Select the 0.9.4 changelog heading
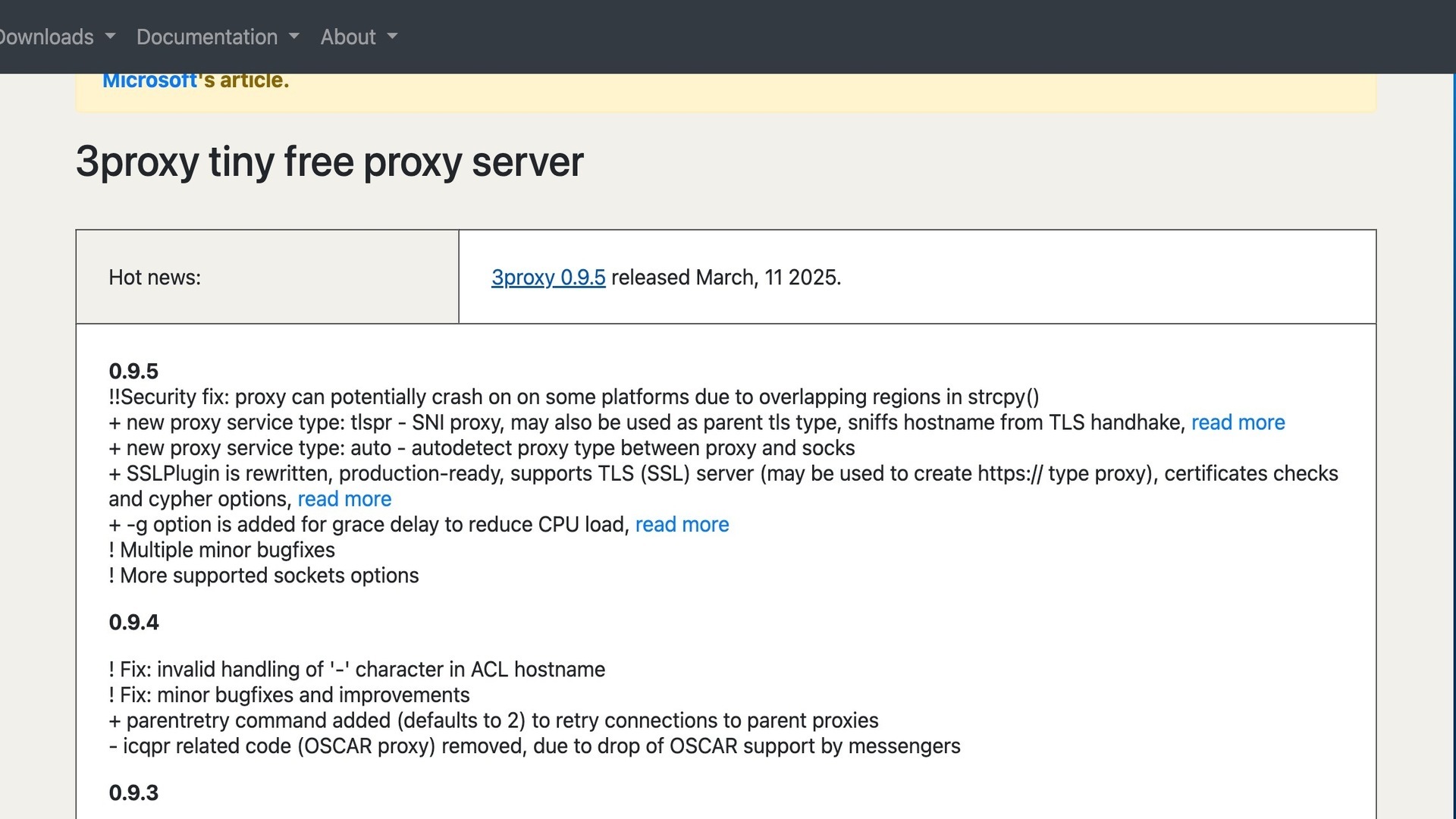Viewport: 1456px width, 819px height. (x=133, y=623)
